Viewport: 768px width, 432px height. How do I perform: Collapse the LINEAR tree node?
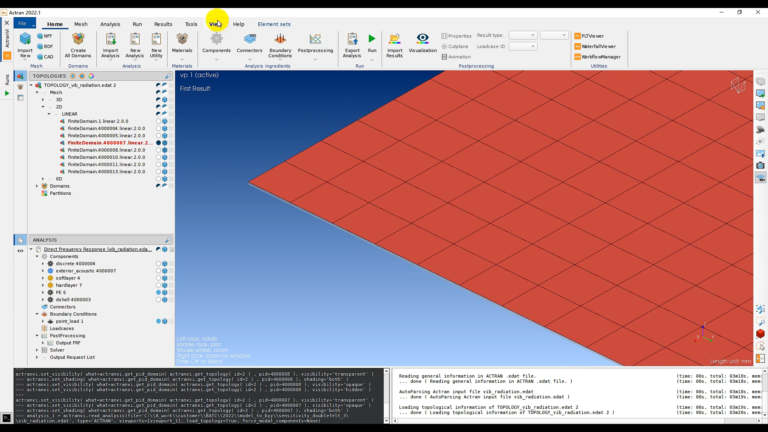pos(49,114)
